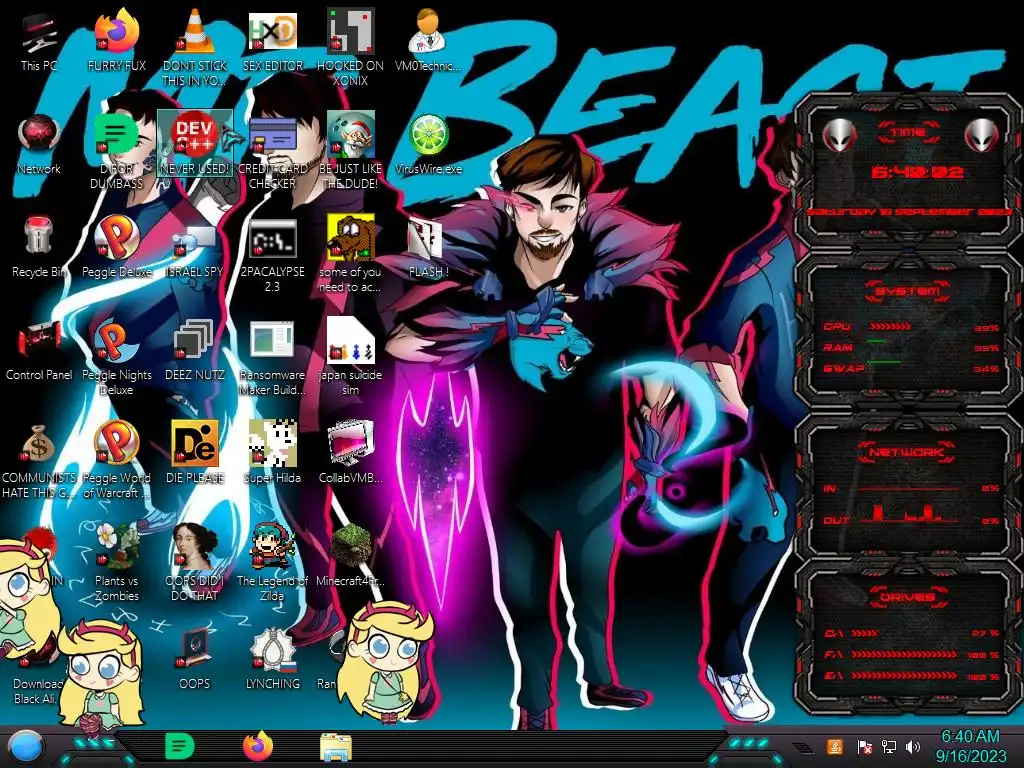This screenshot has width=1024, height=768.
Task: Open Ransomware Maker Builder shortcut
Action: pyautogui.click(x=272, y=358)
